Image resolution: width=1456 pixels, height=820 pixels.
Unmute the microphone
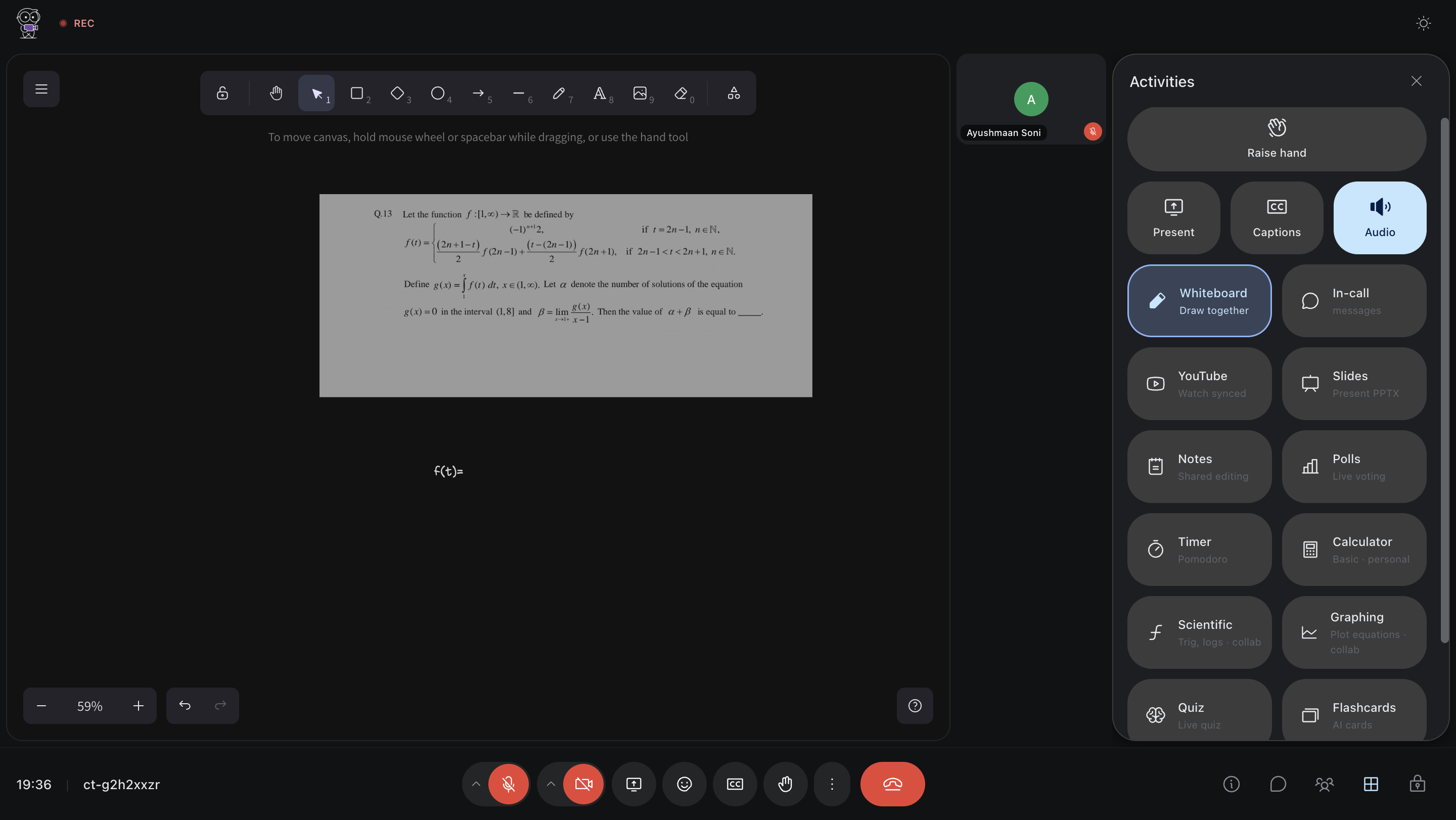pos(508,784)
